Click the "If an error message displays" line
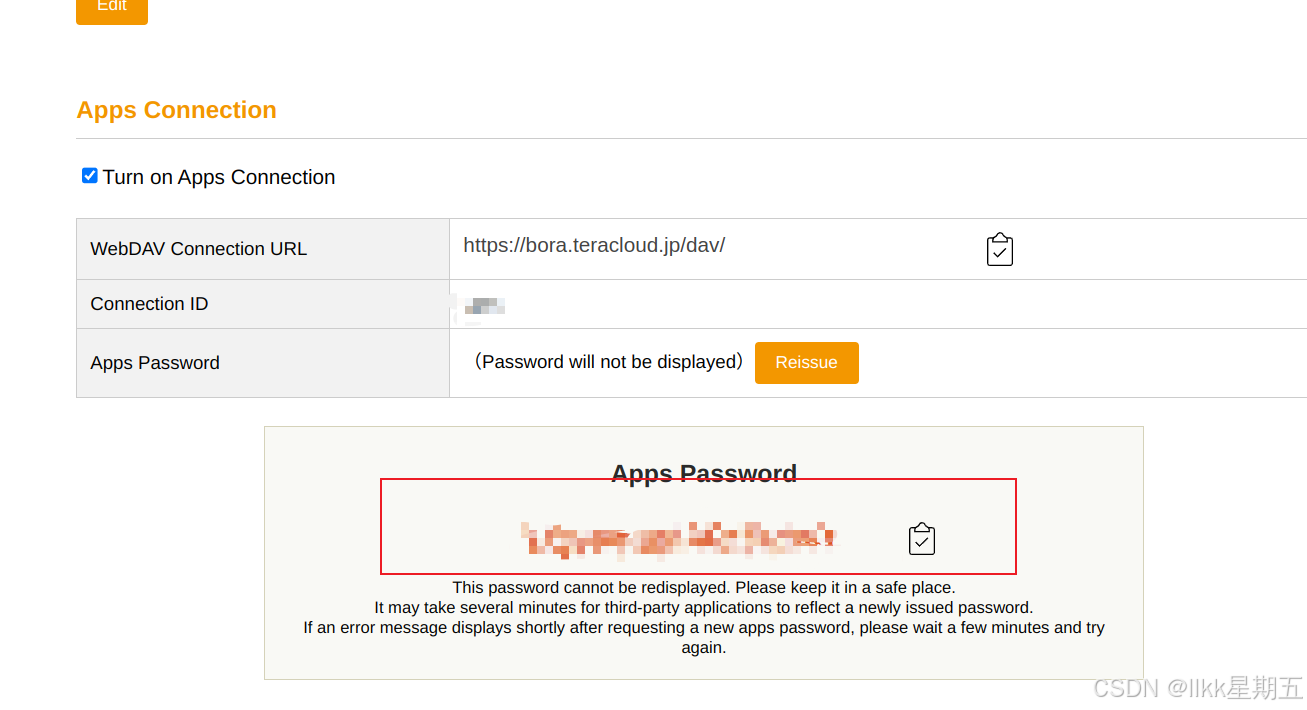The image size is (1307, 710). (x=704, y=628)
